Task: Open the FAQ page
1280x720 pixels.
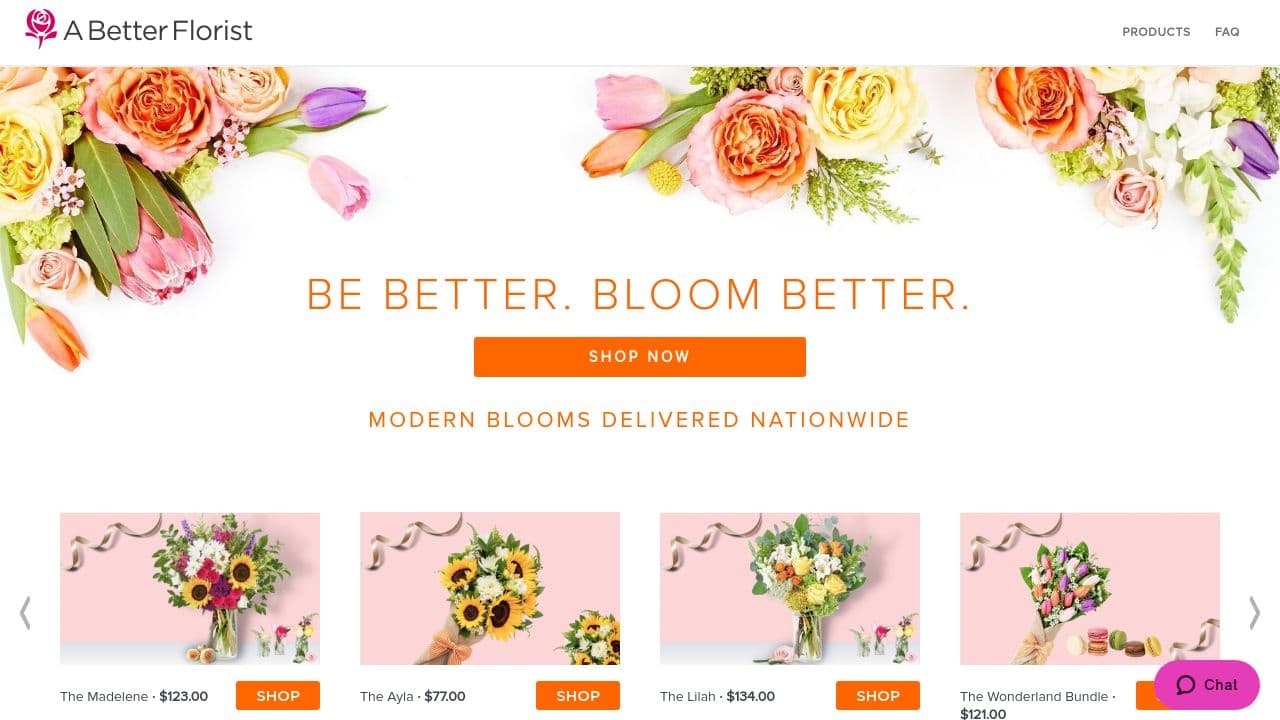Action: pos(1227,31)
